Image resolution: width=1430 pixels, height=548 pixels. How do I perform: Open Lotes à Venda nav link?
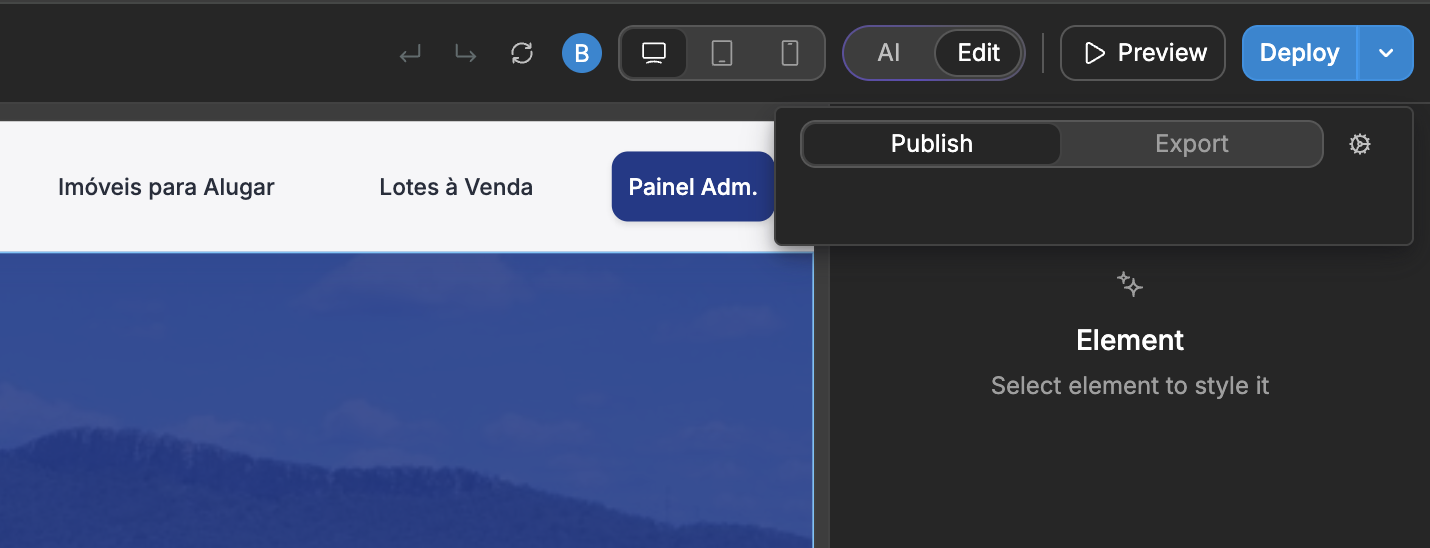(456, 187)
